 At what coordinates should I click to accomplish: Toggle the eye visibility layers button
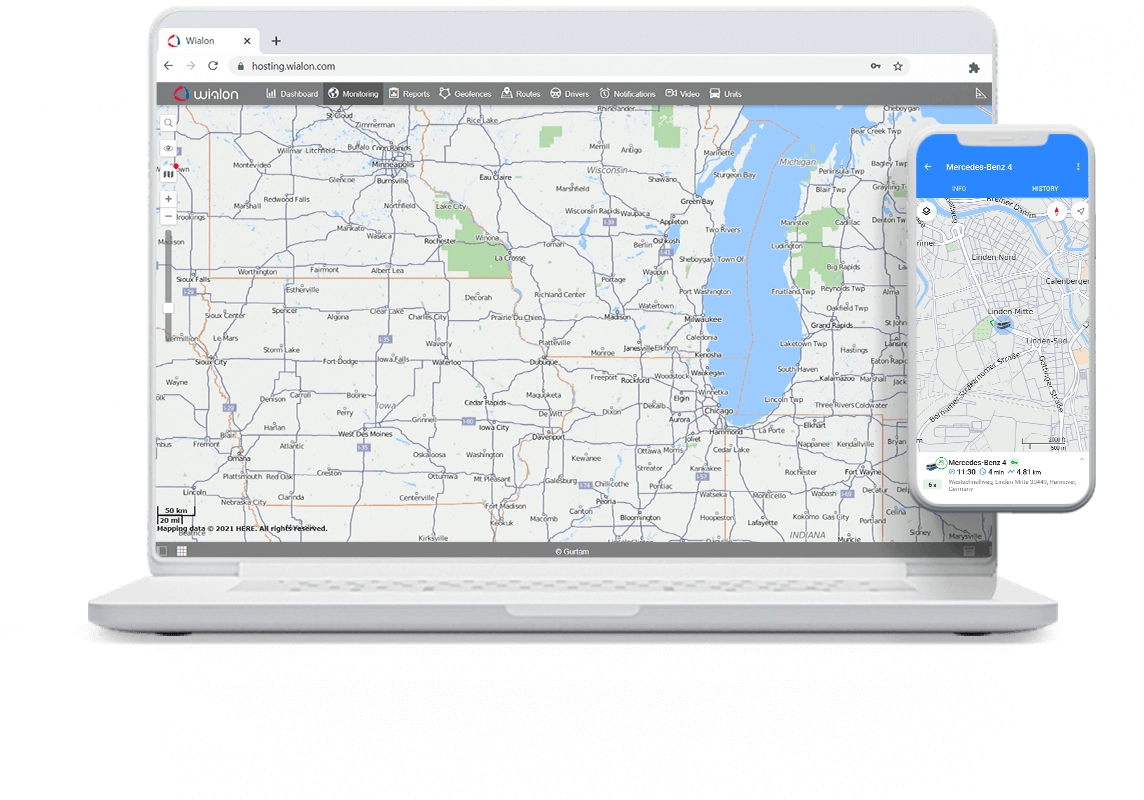coord(169,148)
